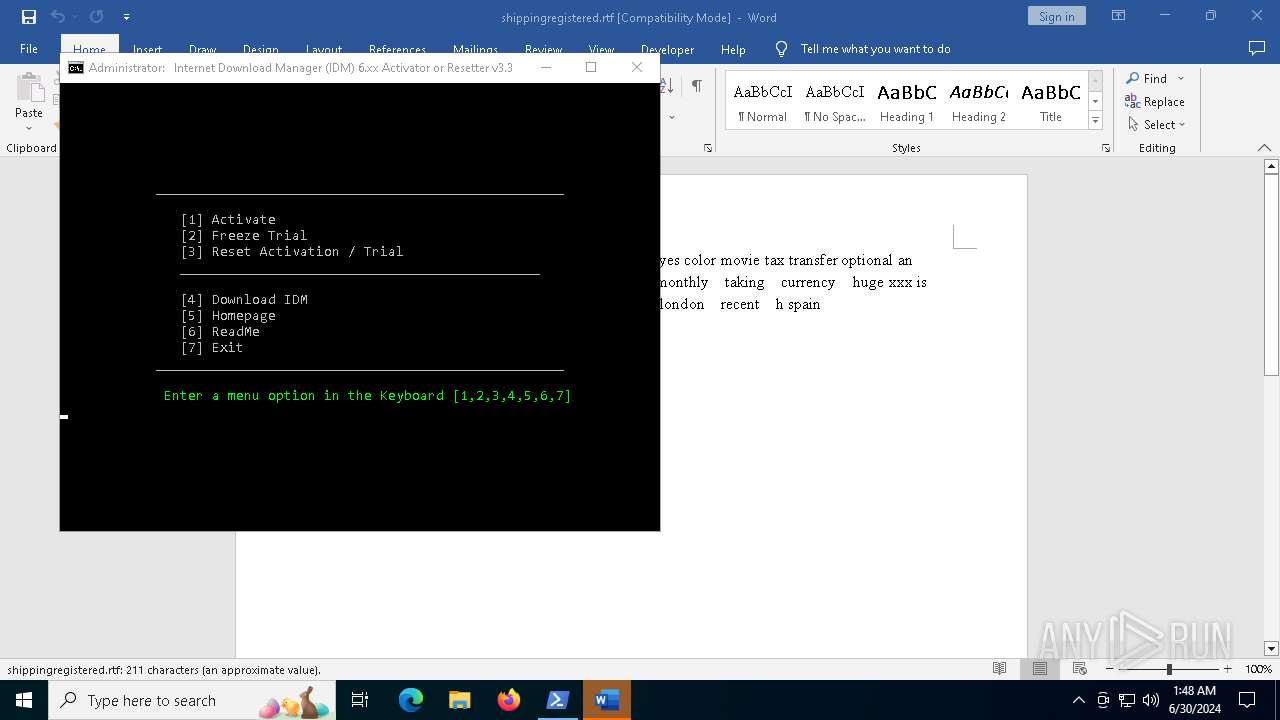Switch to the Help tab
This screenshot has height=720, width=1280.
tap(733, 49)
